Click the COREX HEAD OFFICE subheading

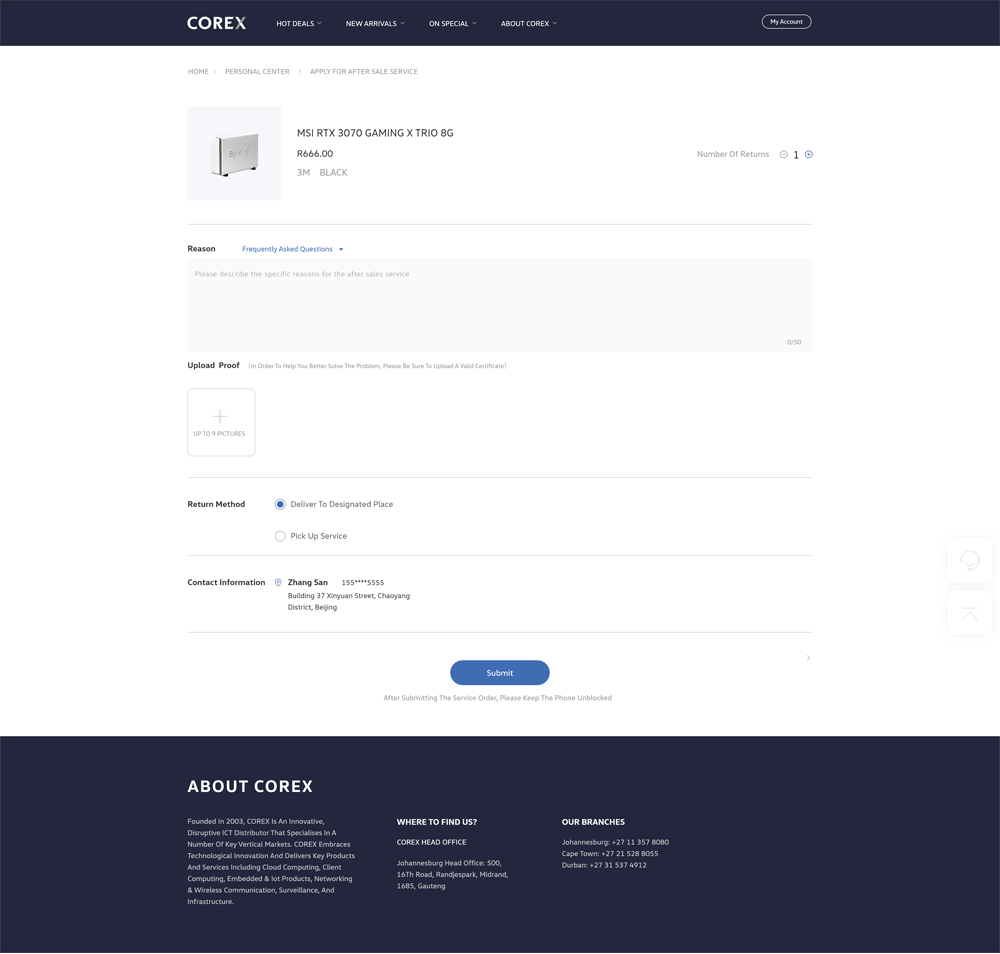(x=432, y=842)
